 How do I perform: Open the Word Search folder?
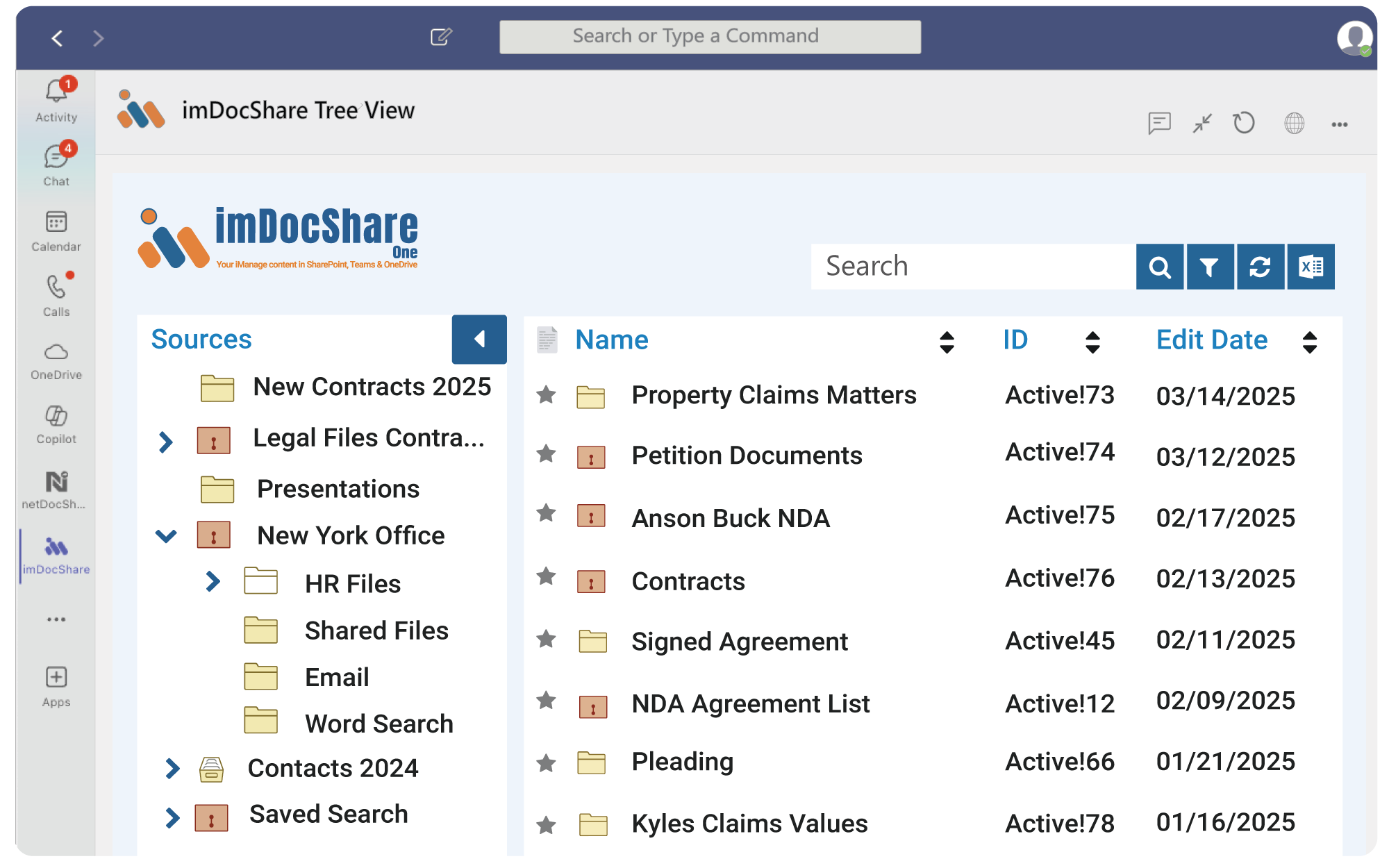point(379,724)
